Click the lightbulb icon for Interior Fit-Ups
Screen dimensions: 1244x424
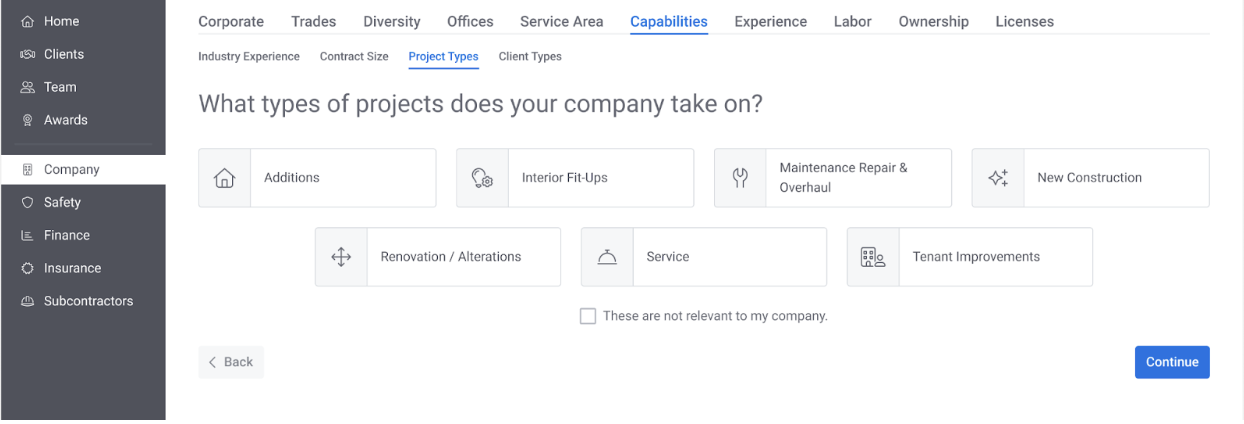[x=482, y=178]
